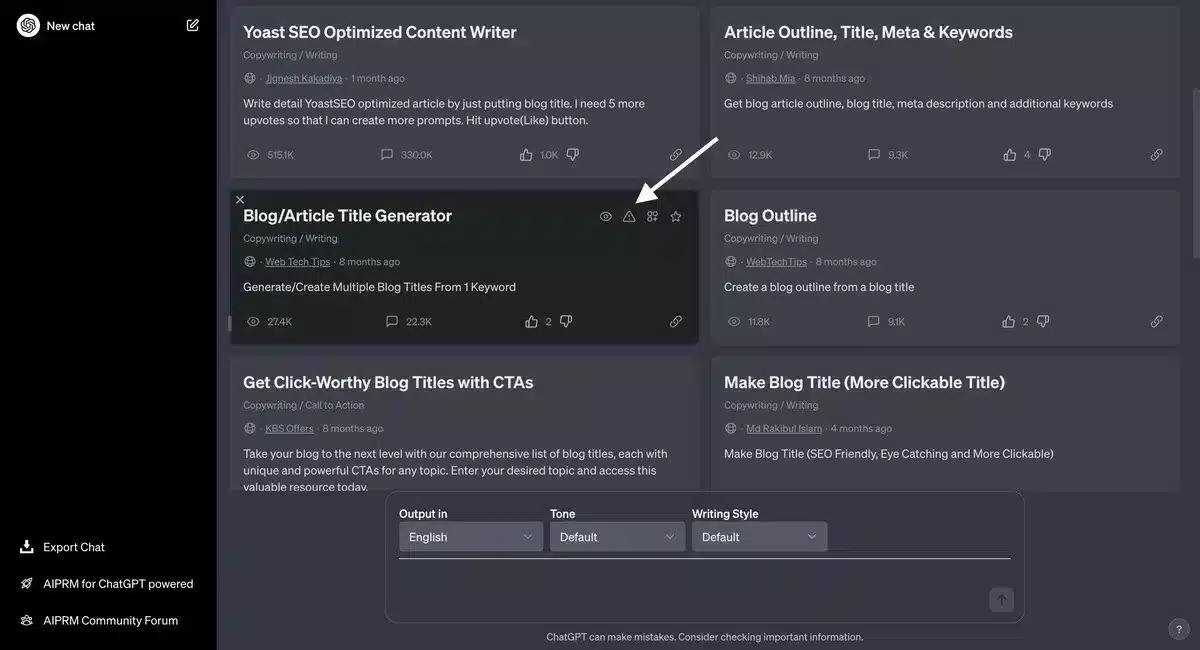Downvote the Blog Outline prompt
1200x650 pixels.
1043,322
